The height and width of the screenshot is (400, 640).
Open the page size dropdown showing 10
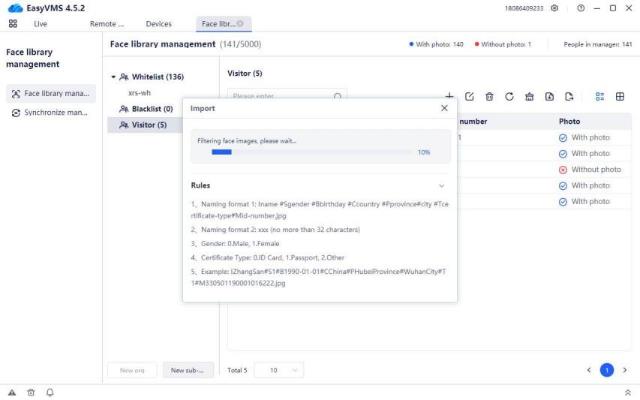pyautogui.click(x=279, y=370)
